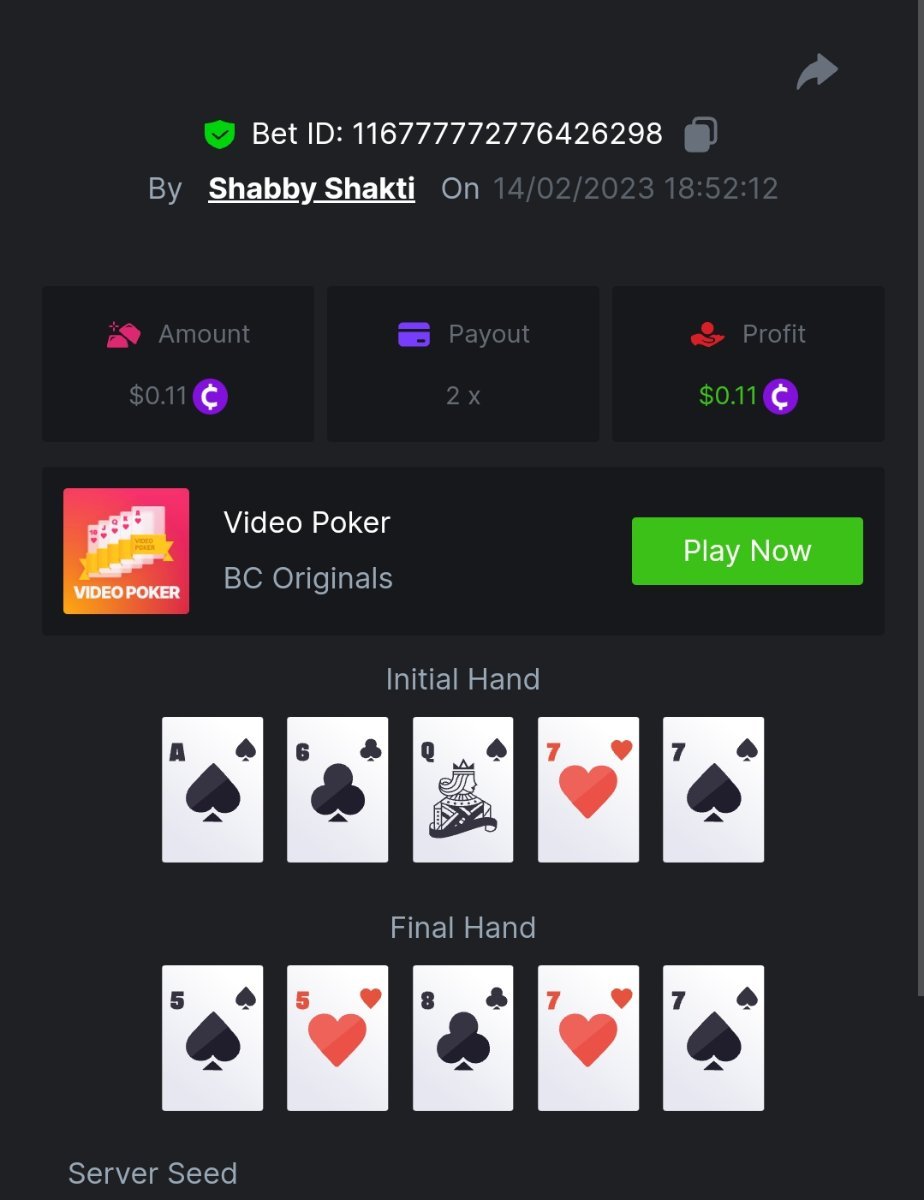Click the green verified shield icon
Screen dimensions: 924x1200
point(219,134)
